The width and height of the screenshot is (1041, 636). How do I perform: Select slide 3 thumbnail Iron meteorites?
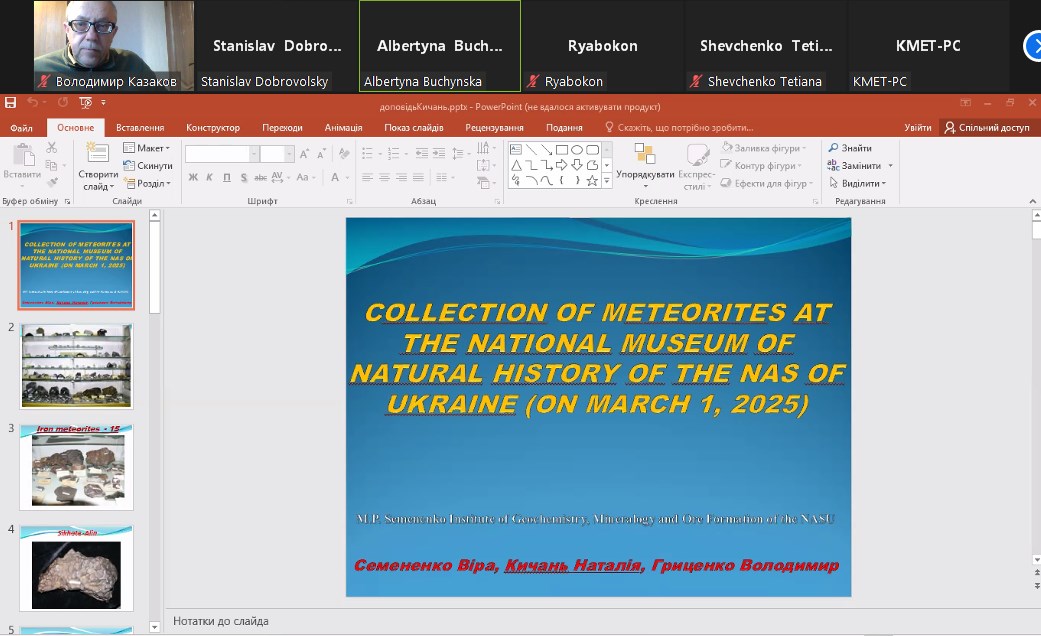pyautogui.click(x=76, y=467)
